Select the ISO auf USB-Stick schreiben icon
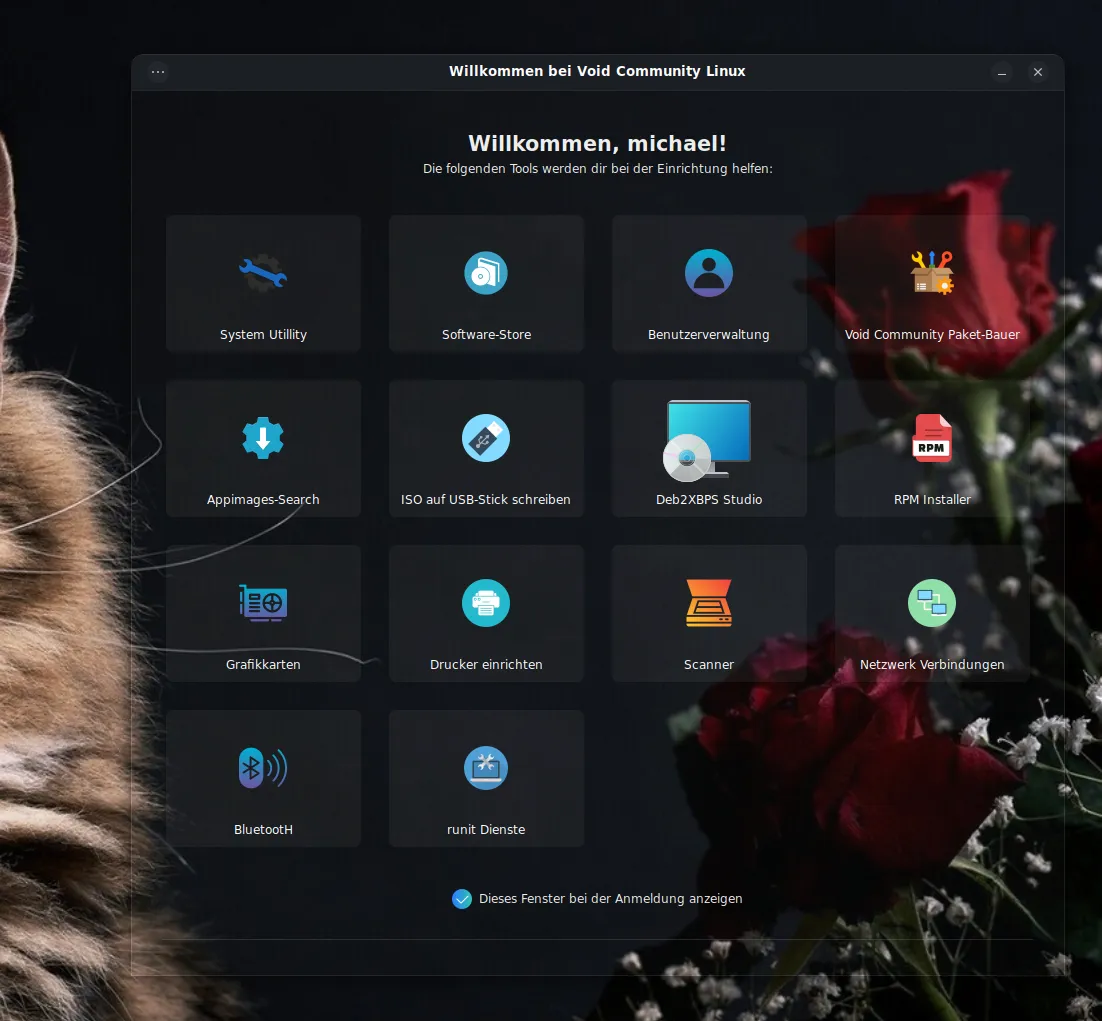This screenshot has width=1102, height=1021. [486, 438]
